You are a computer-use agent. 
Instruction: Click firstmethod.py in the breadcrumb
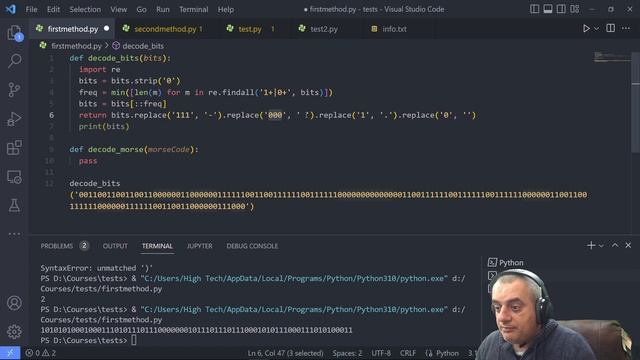[x=76, y=46]
